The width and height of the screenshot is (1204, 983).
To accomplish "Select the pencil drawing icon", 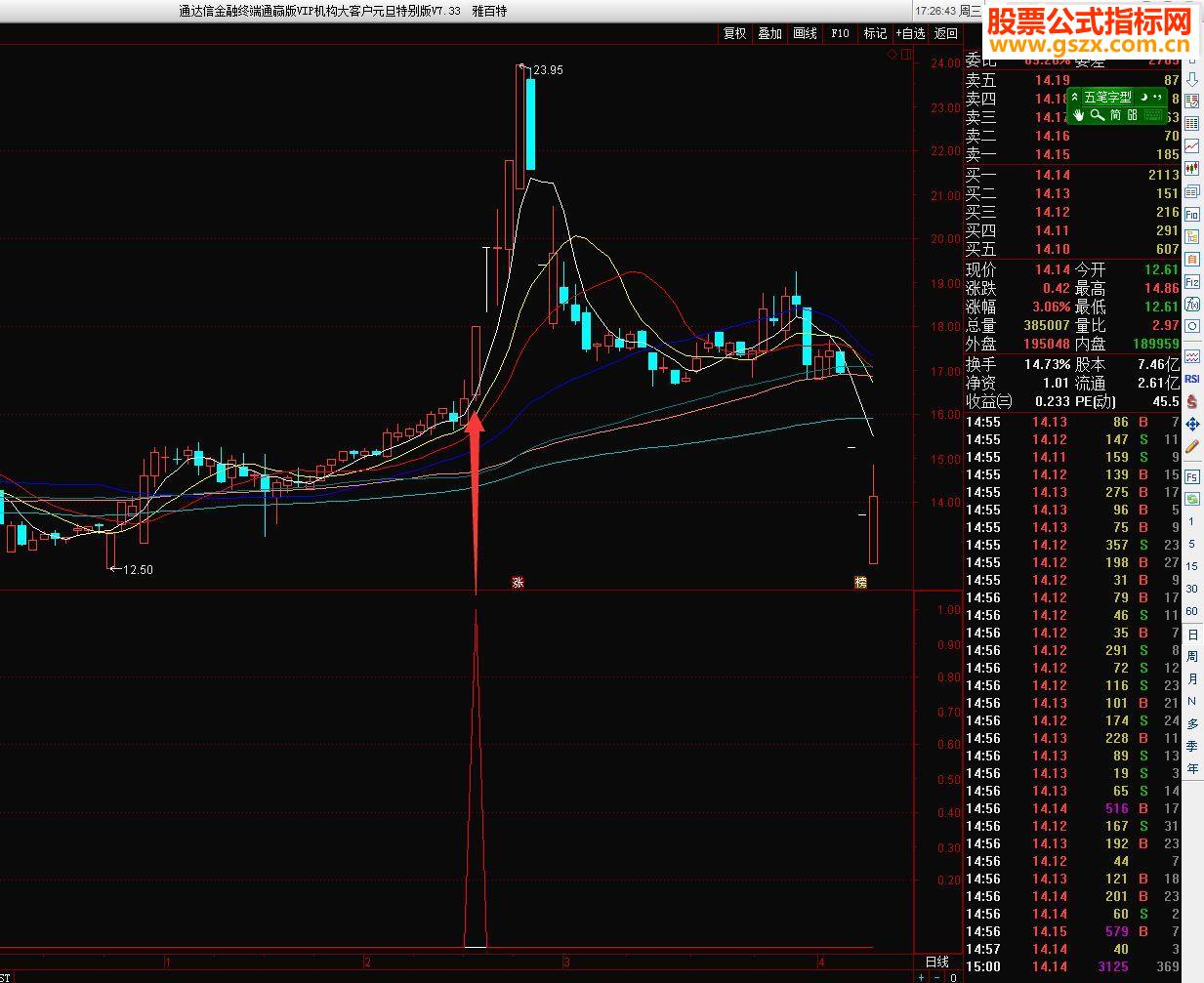I will 1192,446.
